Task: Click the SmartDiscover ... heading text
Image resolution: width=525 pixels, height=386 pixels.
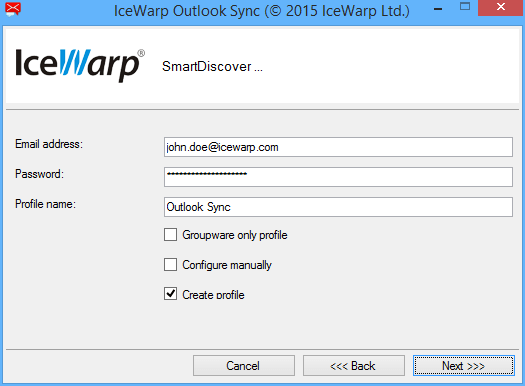Action: click(212, 66)
